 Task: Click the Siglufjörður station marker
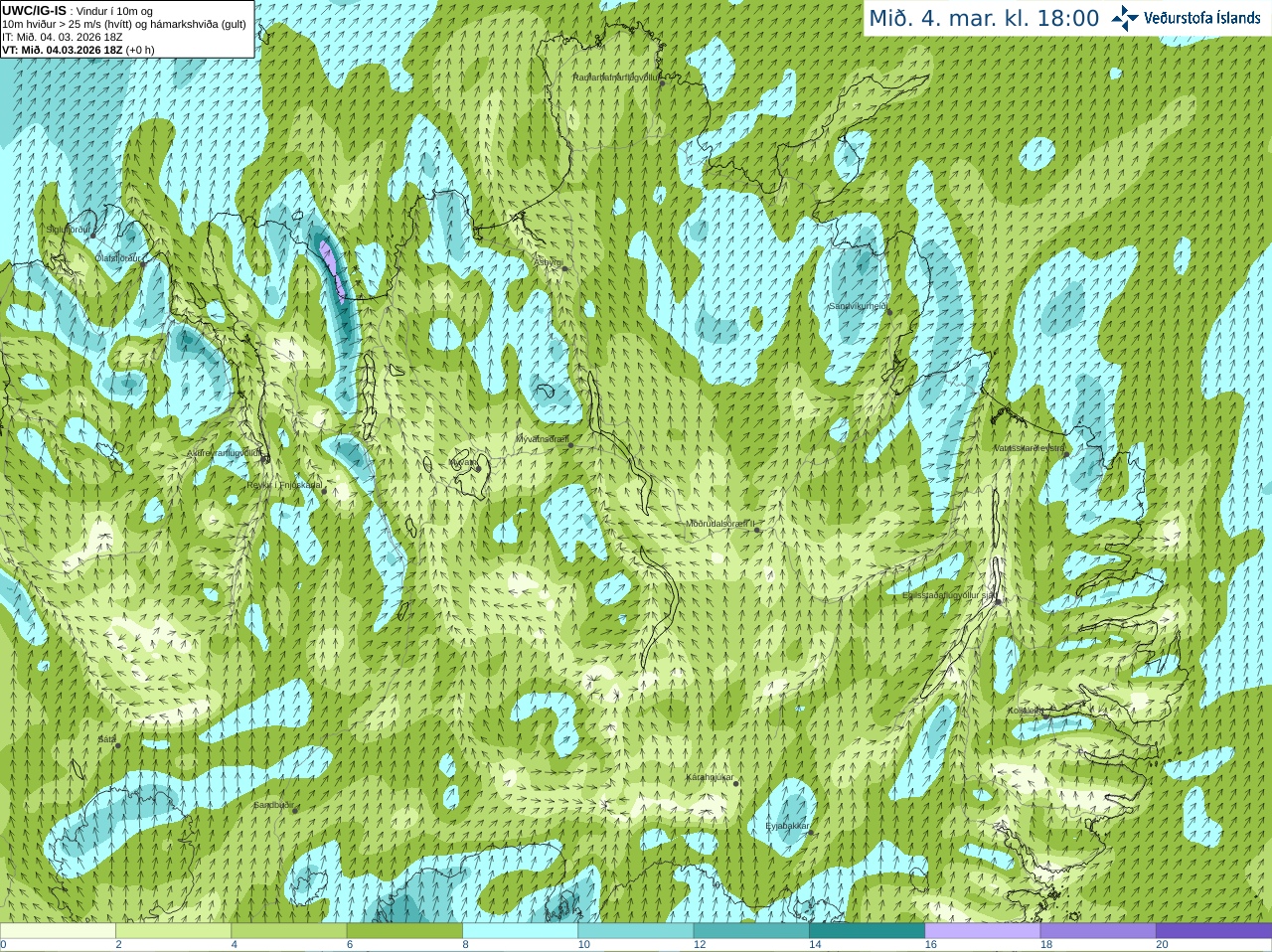[93, 236]
